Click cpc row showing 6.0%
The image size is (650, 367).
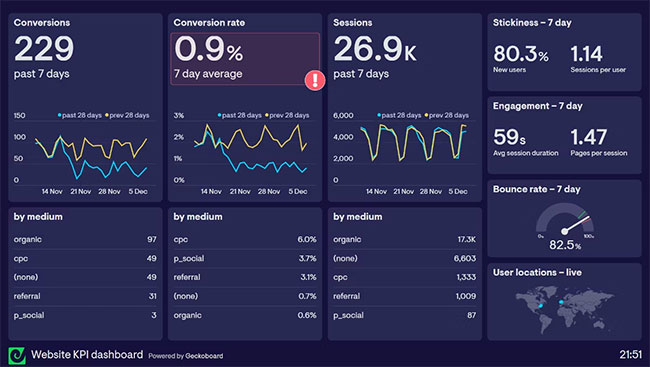click(x=245, y=239)
